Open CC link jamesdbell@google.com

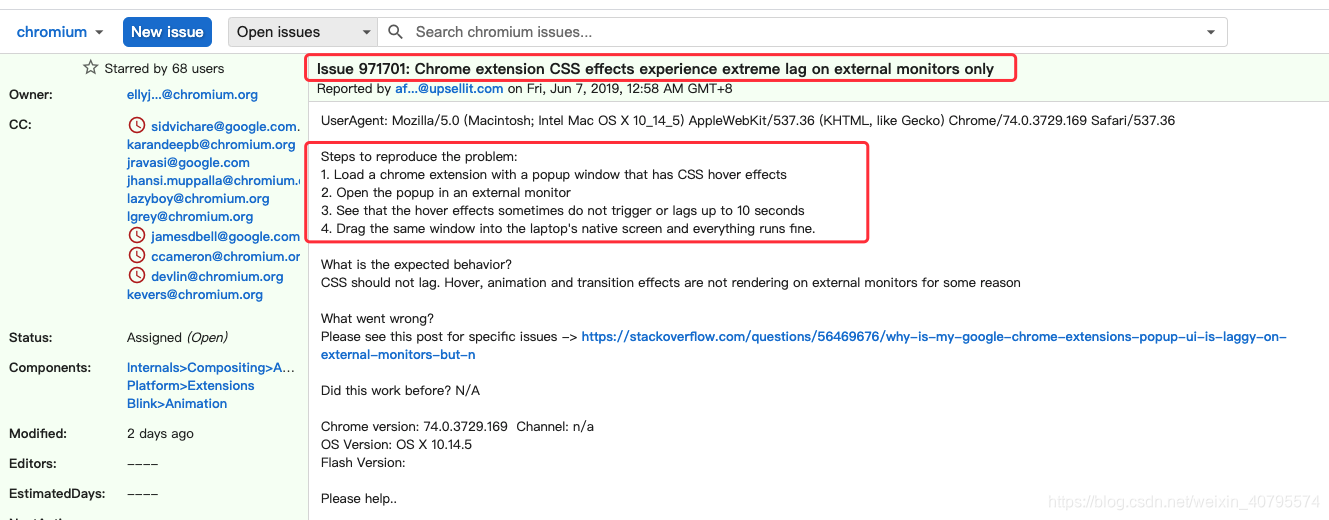[x=225, y=236]
